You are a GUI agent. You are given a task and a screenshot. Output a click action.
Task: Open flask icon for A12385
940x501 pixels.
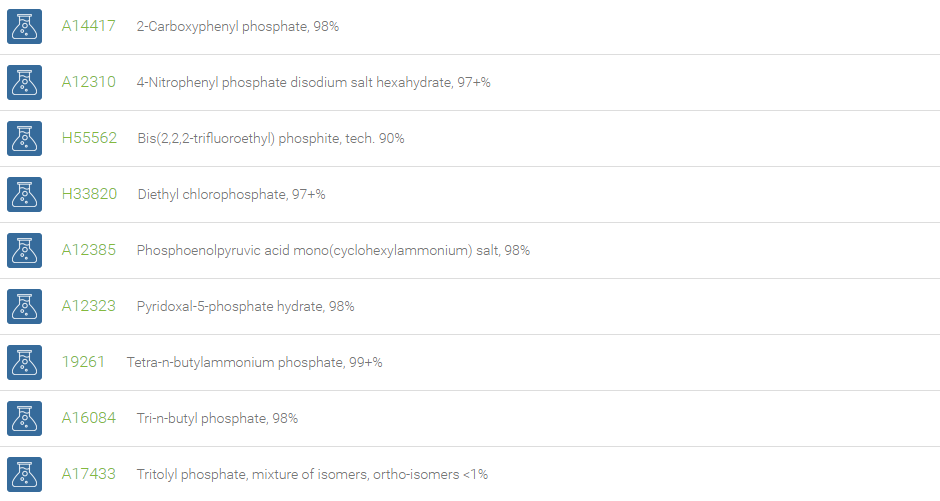[x=25, y=250]
